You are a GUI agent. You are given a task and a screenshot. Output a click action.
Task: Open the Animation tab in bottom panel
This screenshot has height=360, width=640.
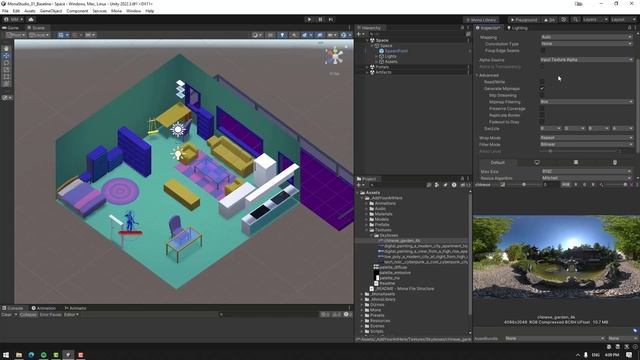click(x=44, y=308)
